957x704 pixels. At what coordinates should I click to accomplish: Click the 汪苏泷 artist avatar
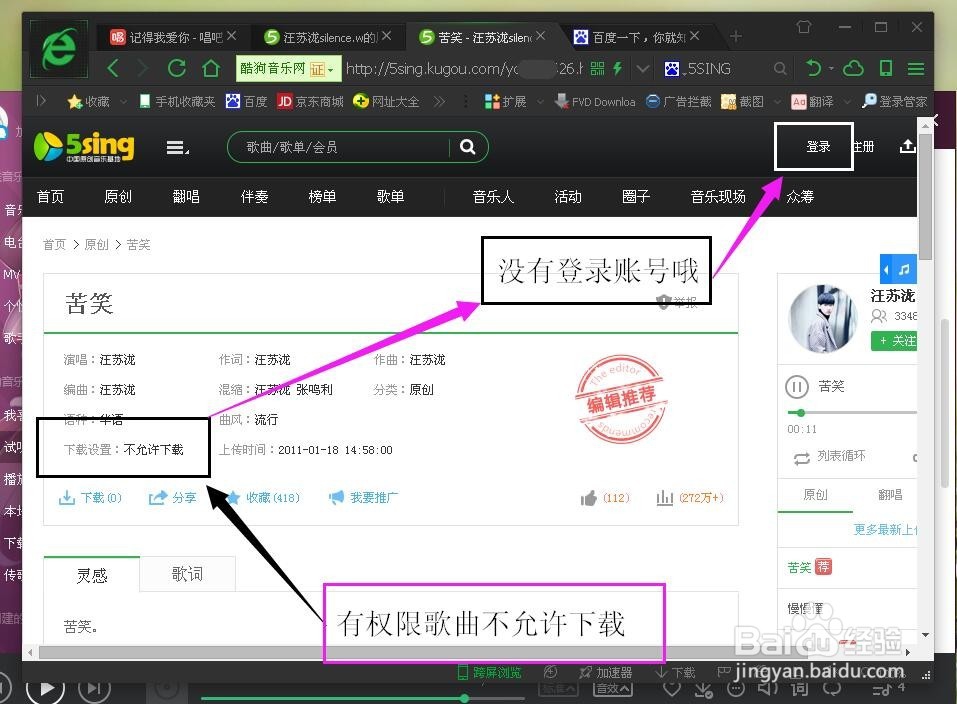click(823, 319)
